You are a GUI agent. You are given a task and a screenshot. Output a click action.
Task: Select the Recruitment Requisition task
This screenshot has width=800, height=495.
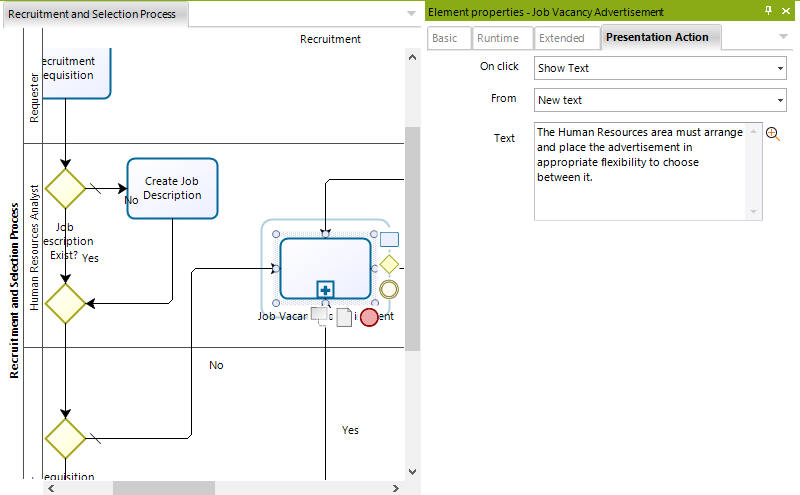pos(77,73)
